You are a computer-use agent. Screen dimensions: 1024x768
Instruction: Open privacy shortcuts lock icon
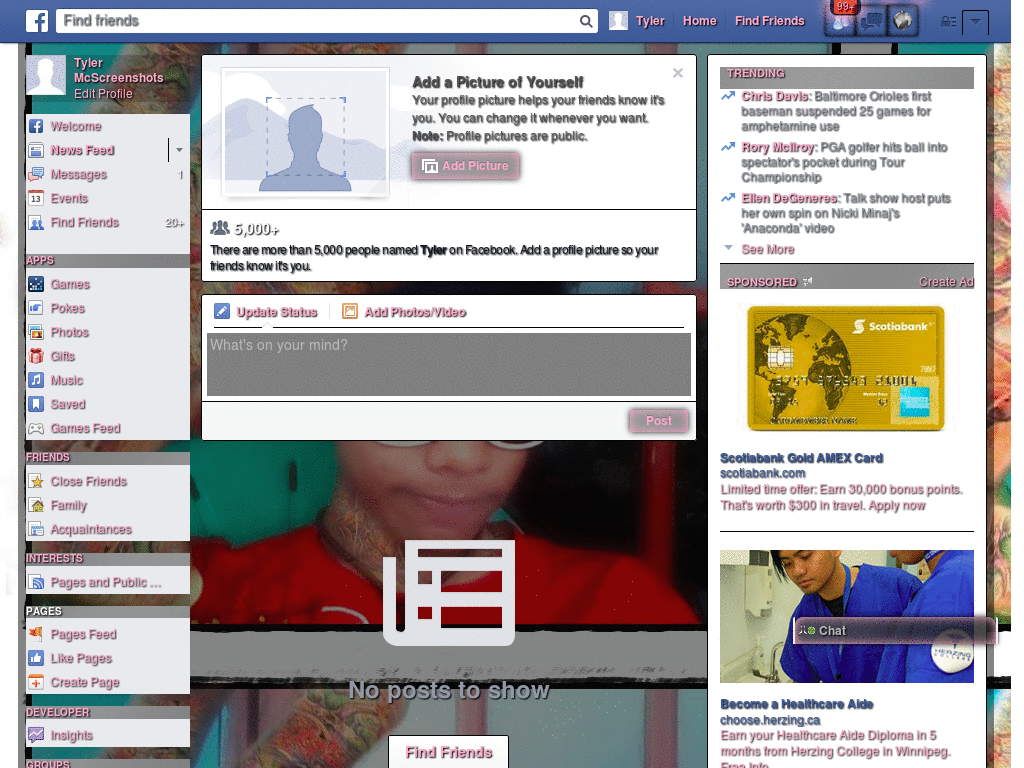click(x=948, y=22)
